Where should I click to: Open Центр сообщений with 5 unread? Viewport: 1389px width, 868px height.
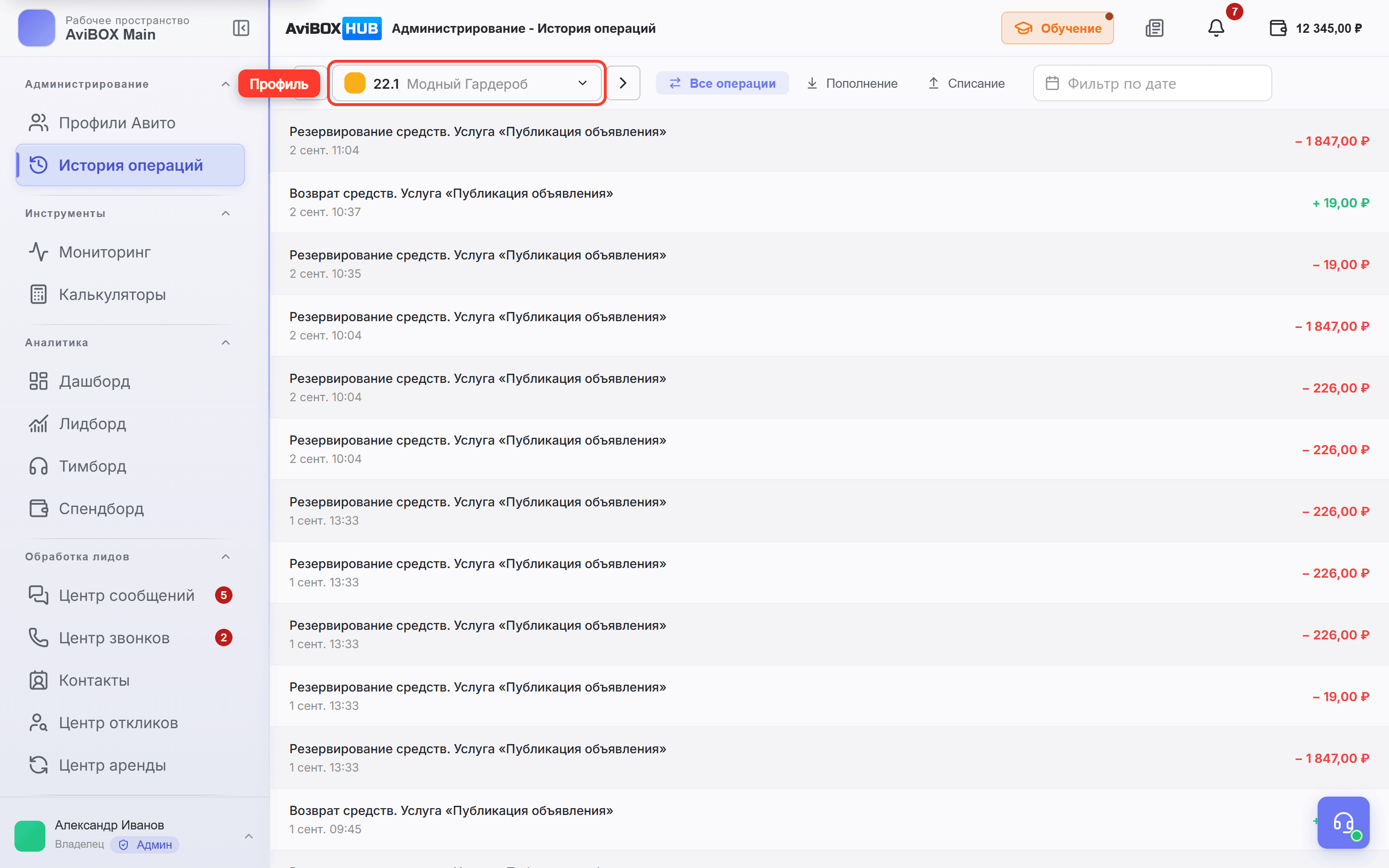(130, 596)
